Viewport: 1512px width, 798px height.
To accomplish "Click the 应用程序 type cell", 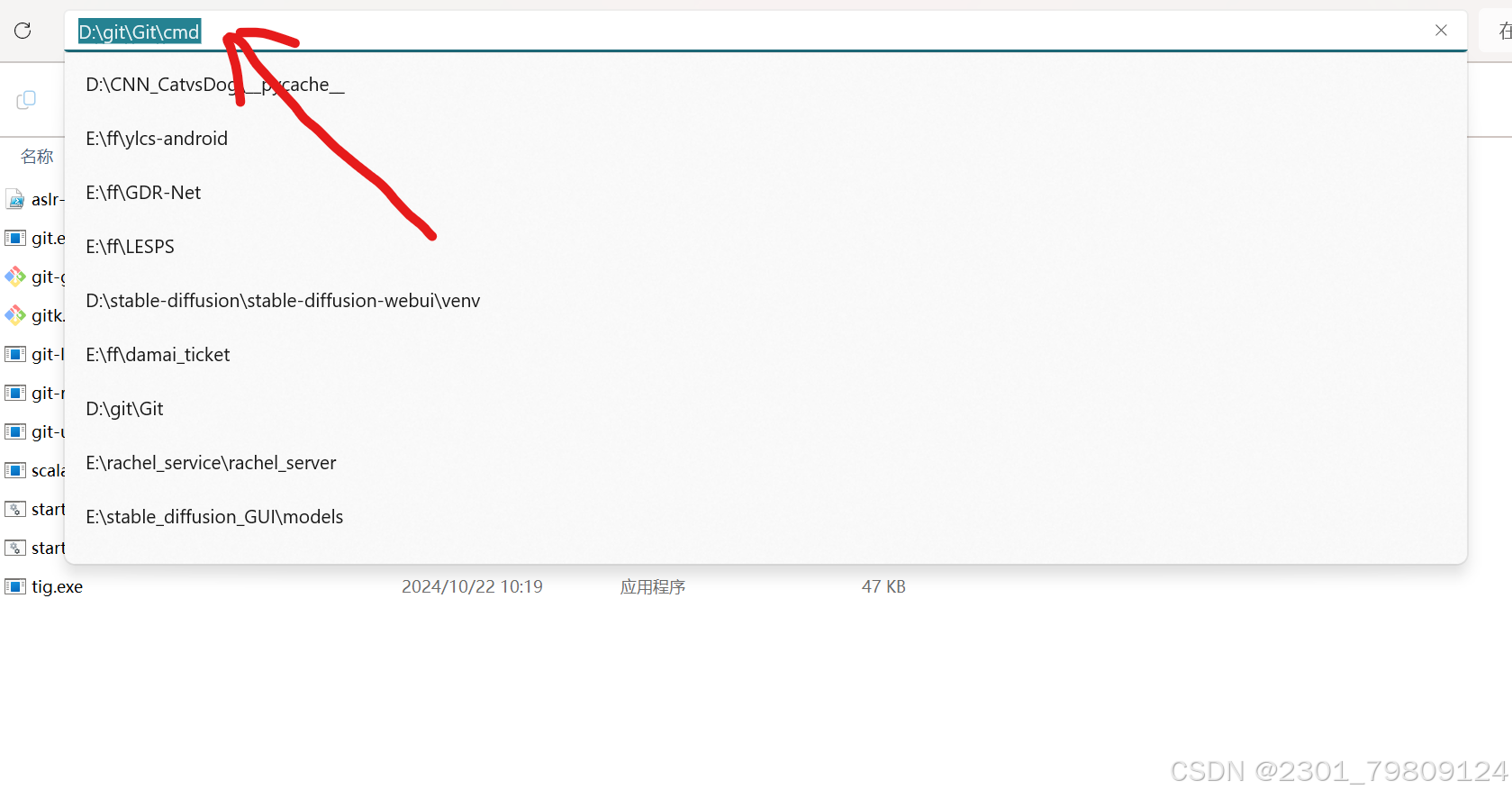I will (653, 586).
